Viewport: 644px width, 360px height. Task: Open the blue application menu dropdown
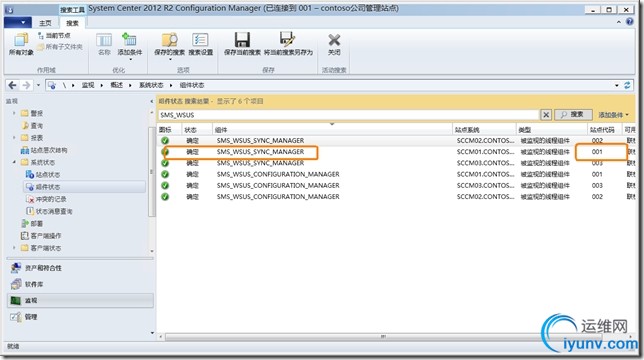coord(18,22)
